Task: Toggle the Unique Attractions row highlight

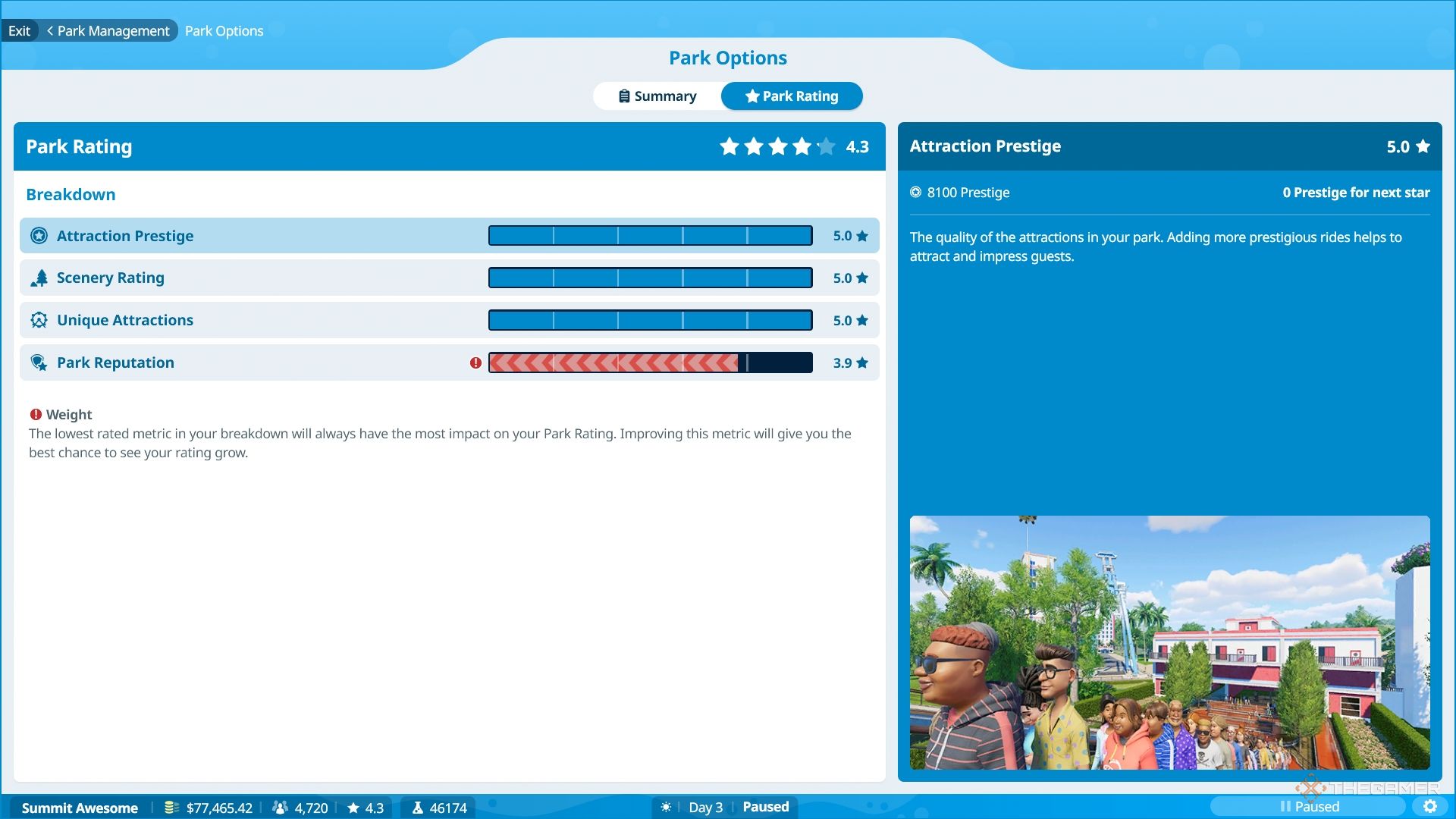Action: coord(448,320)
